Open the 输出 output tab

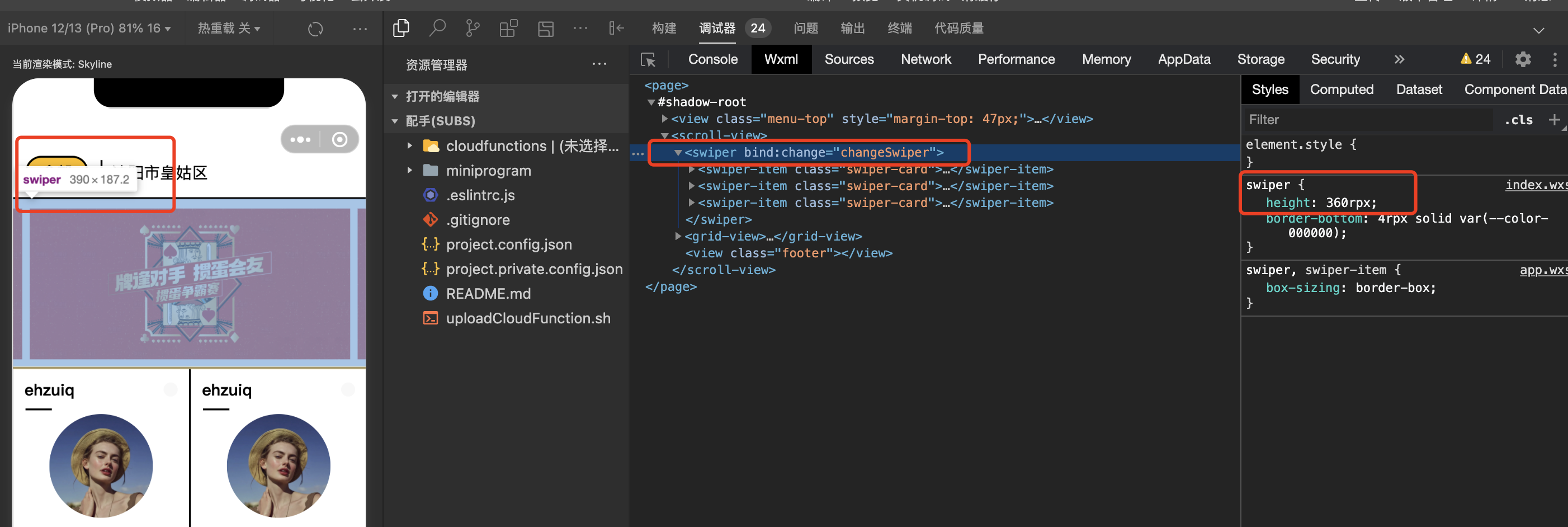click(x=852, y=28)
